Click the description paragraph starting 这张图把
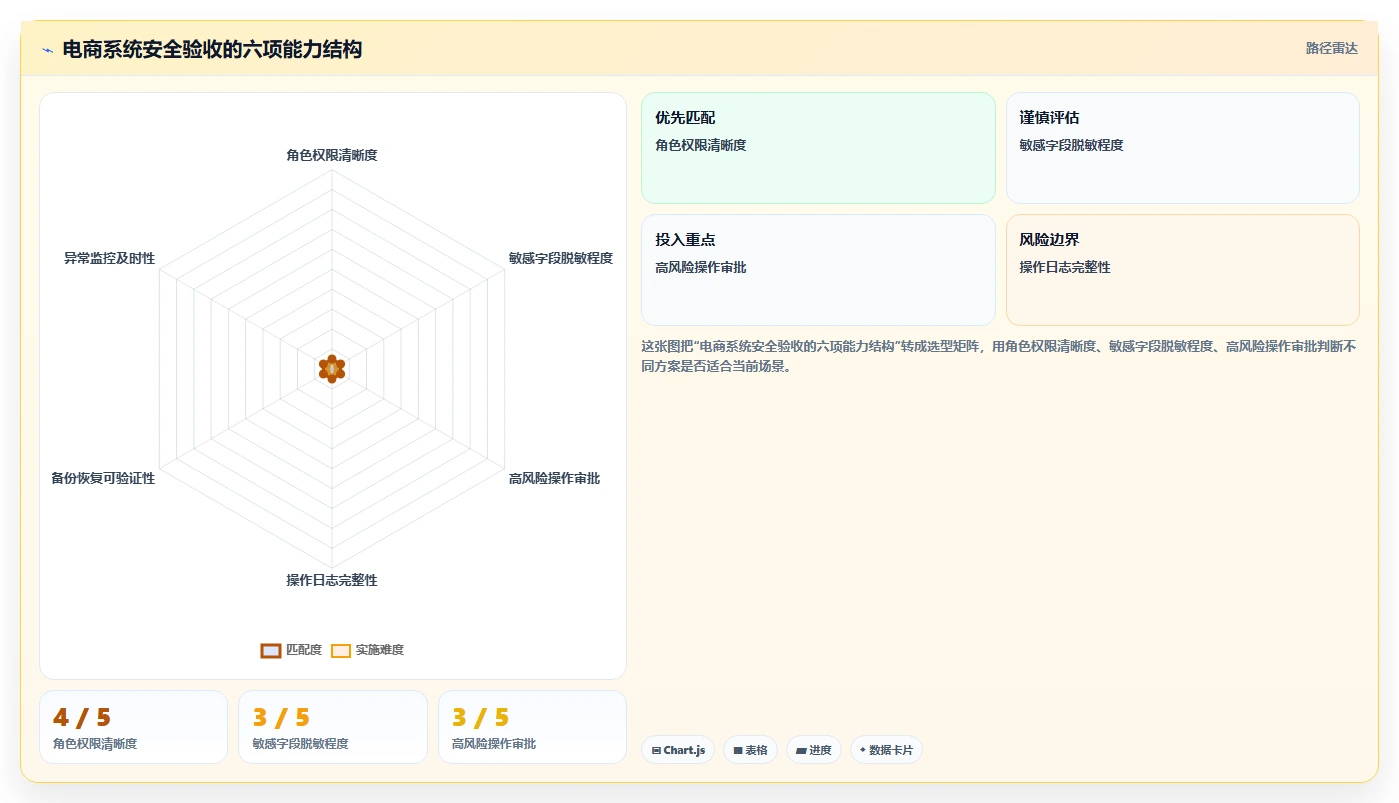The image size is (1399, 803). point(999,356)
